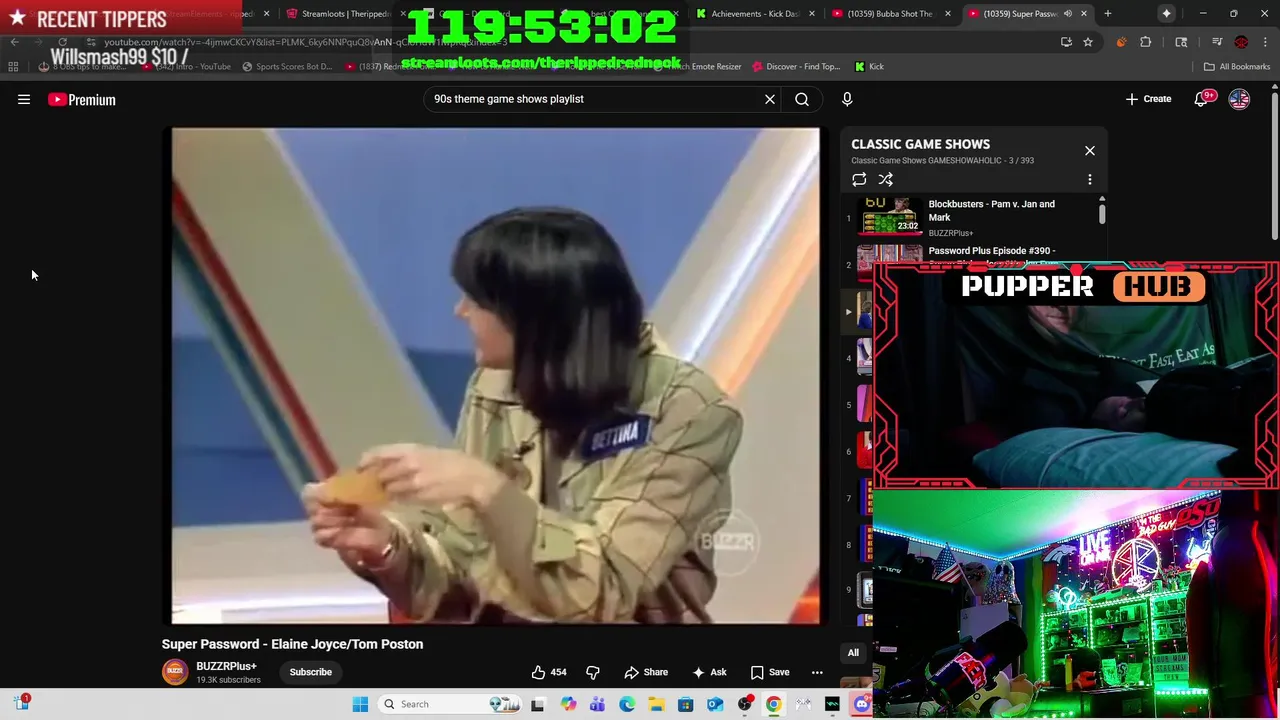The height and width of the screenshot is (720, 1280).
Task: Toggle loop playlist
Action: point(859,180)
